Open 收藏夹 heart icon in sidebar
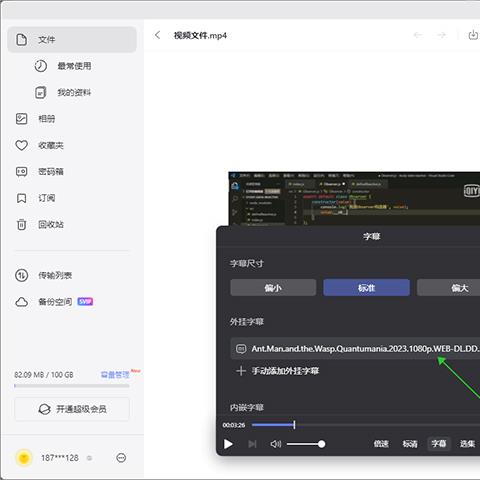The height and width of the screenshot is (480, 480). pyautogui.click(x=22, y=145)
